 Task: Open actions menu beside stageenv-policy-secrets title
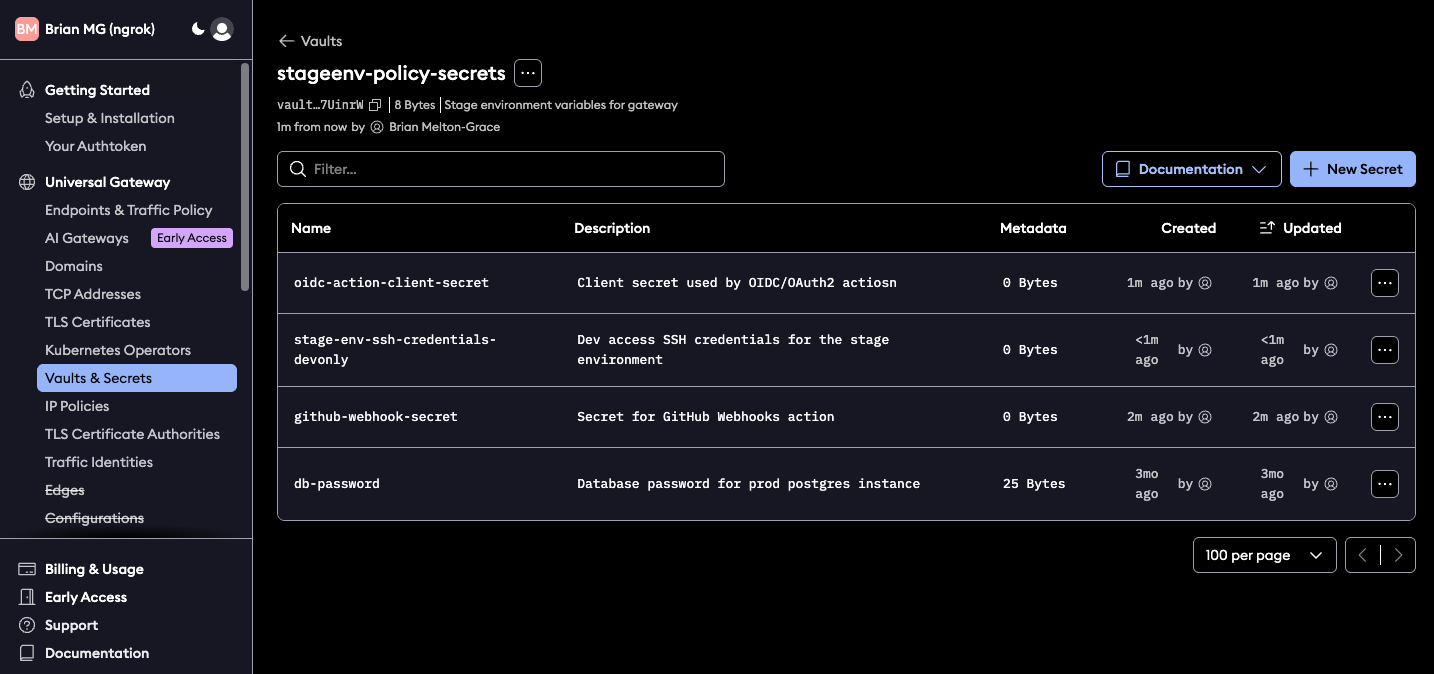click(527, 72)
